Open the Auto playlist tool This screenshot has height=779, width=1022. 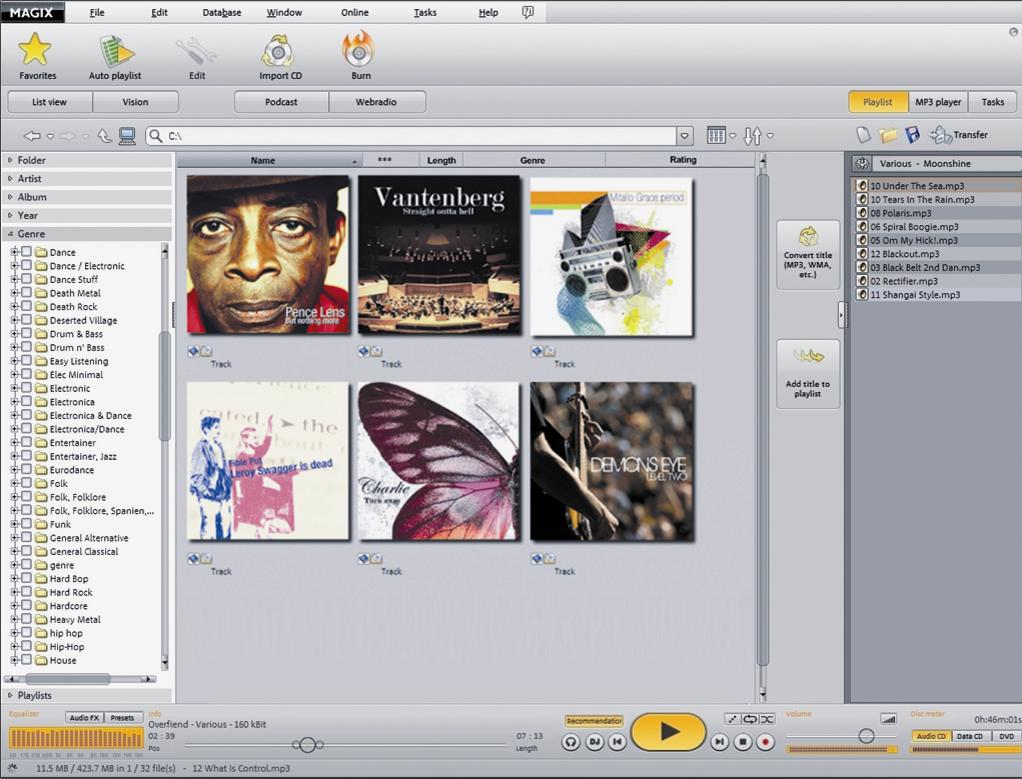[x=115, y=50]
